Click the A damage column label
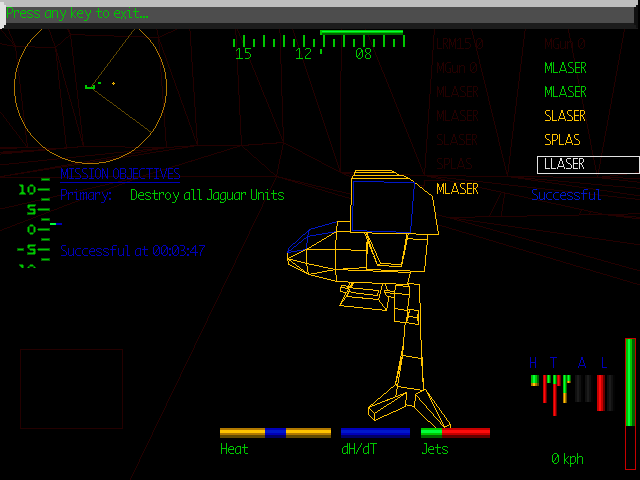 582,363
